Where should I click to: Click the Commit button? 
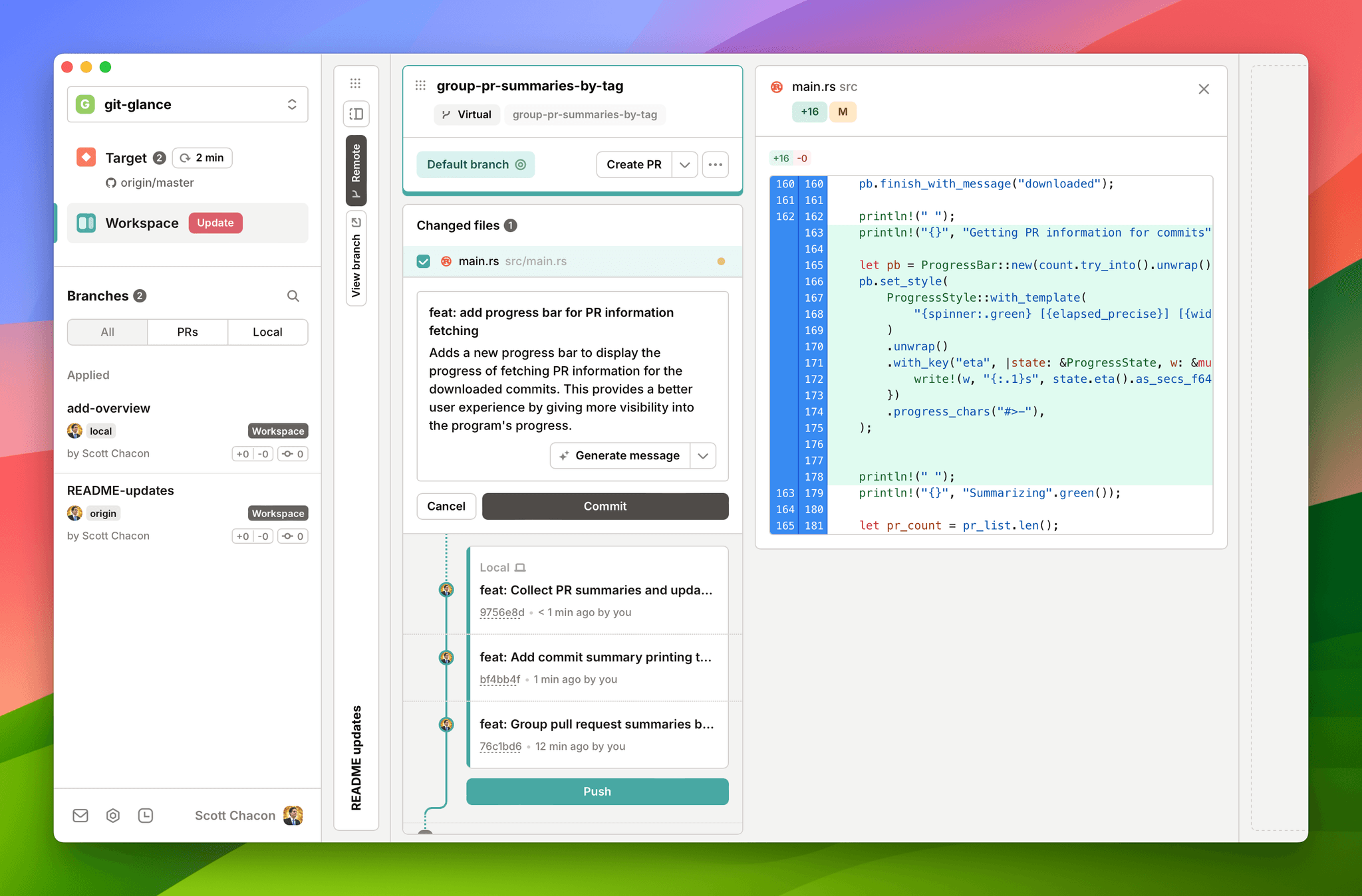[605, 506]
